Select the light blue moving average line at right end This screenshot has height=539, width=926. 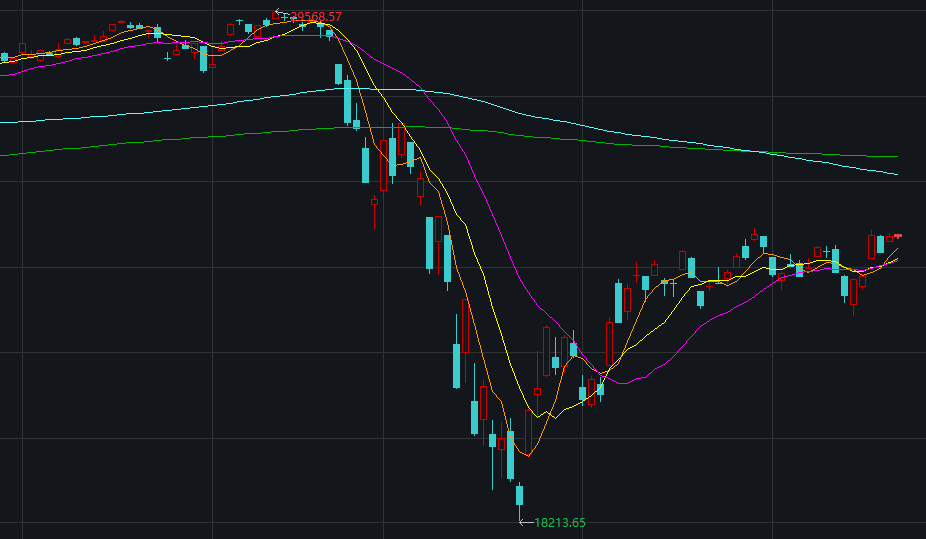click(x=893, y=173)
